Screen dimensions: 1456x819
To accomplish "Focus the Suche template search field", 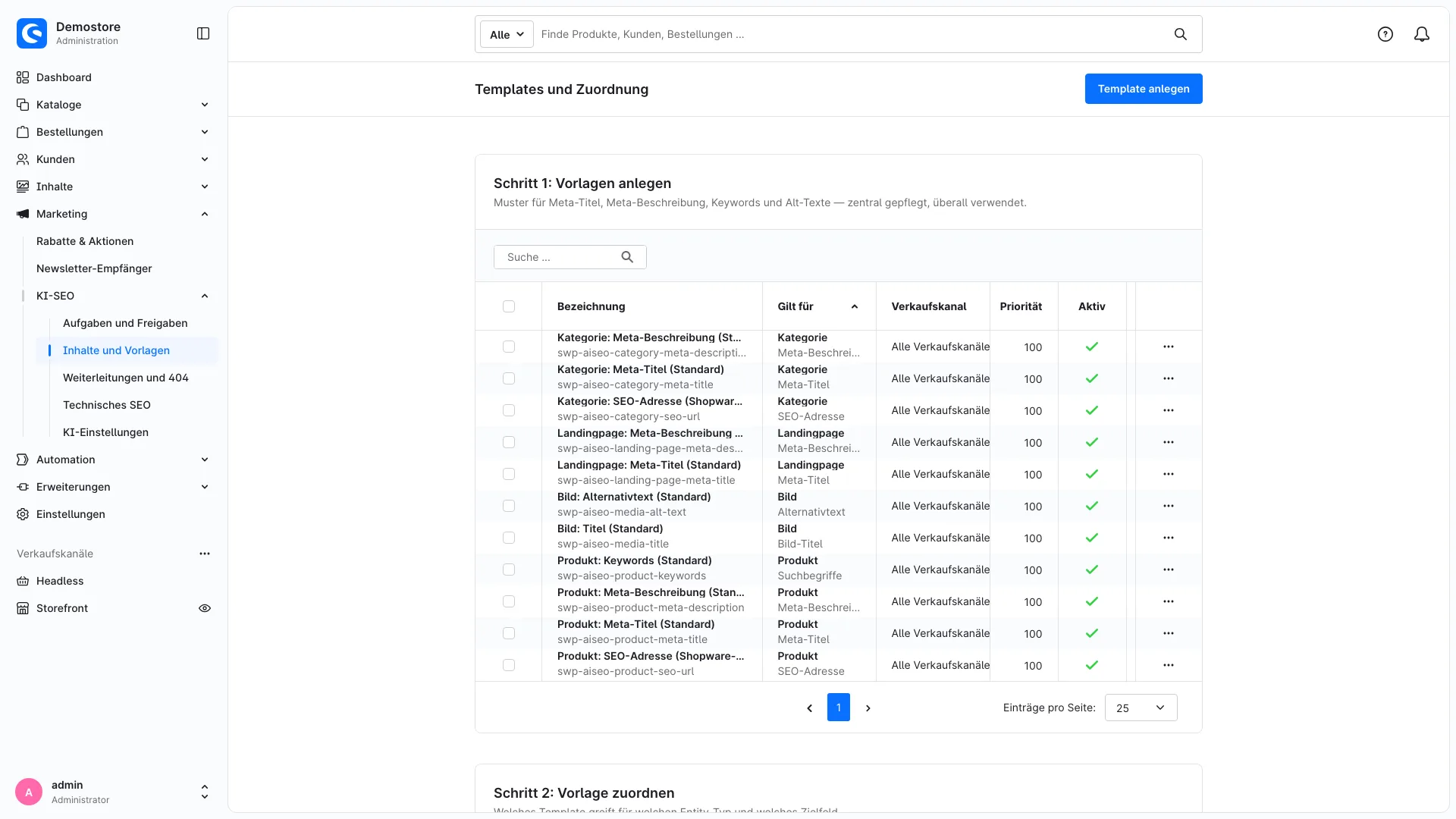I will pyautogui.click(x=570, y=257).
